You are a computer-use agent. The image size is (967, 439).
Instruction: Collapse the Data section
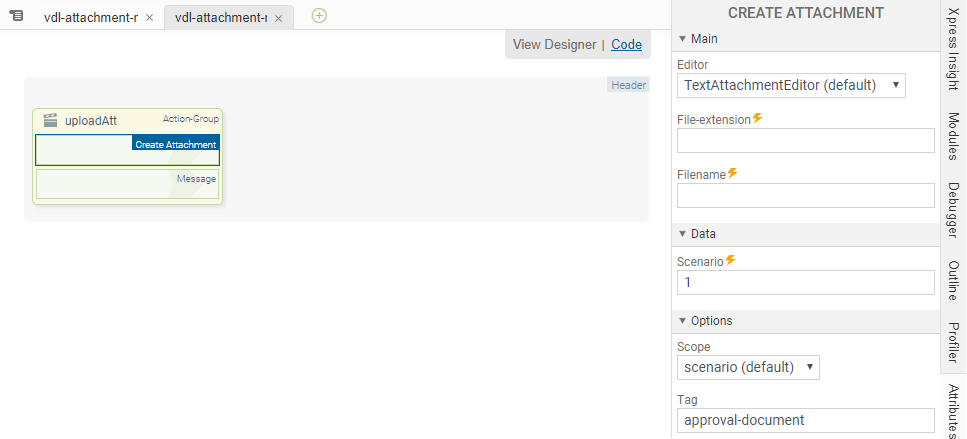click(x=683, y=234)
